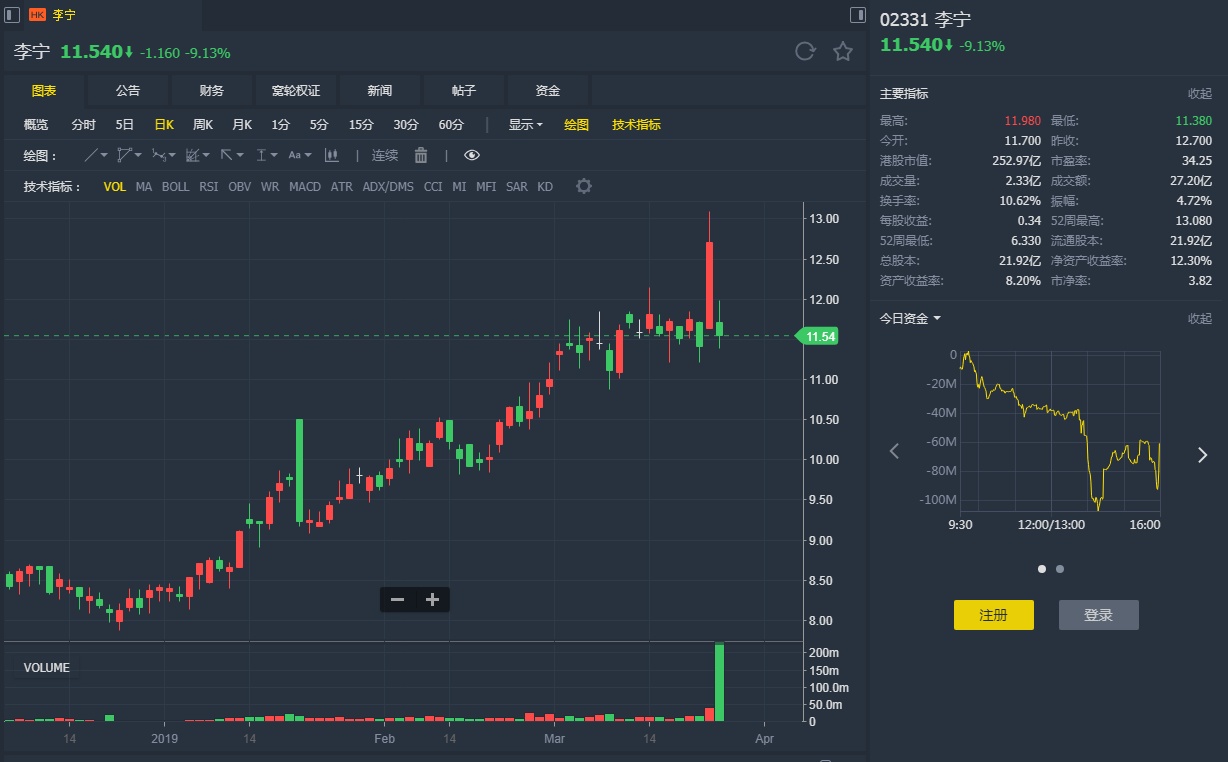Click the yellow 注册 button
Image resolution: width=1228 pixels, height=762 pixels.
tap(993, 615)
